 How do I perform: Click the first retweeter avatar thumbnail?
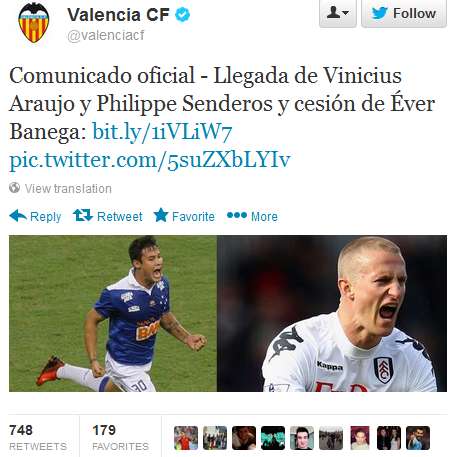click(186, 438)
